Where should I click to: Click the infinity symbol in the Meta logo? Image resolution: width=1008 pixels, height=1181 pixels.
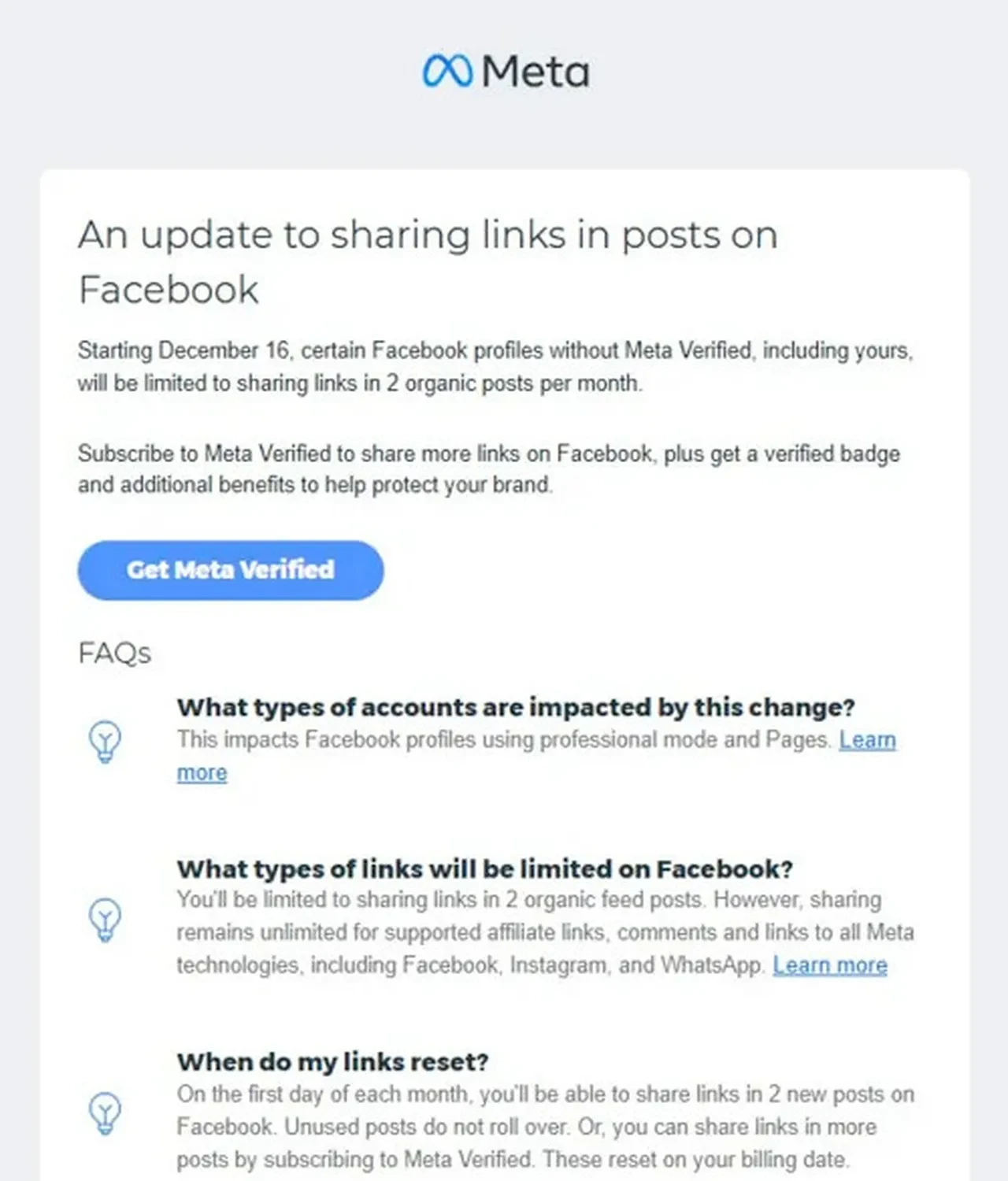pyautogui.click(x=449, y=71)
